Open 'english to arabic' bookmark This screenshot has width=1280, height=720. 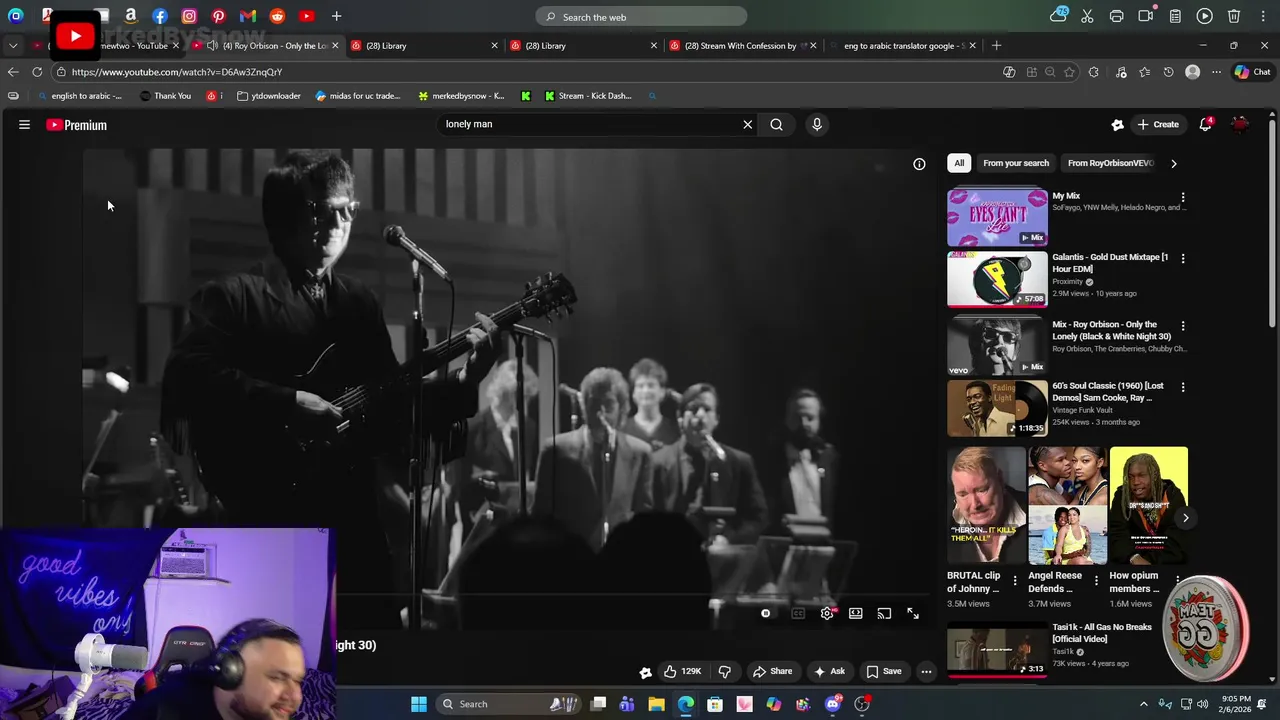click(79, 96)
